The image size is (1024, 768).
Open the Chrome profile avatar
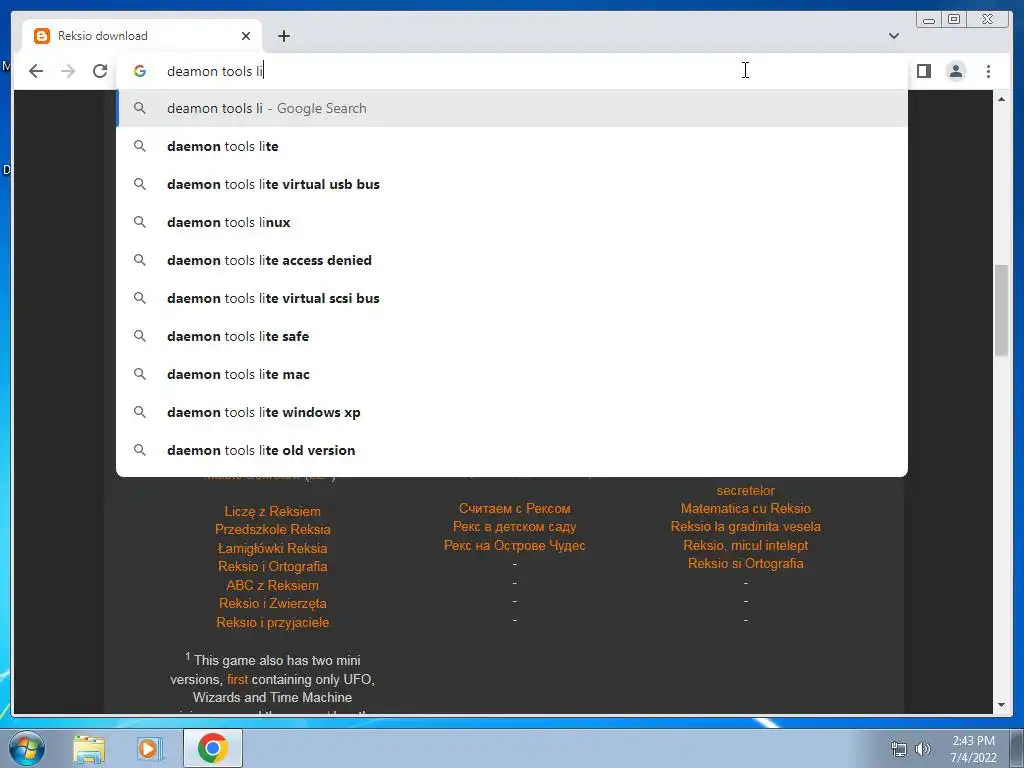(x=955, y=71)
